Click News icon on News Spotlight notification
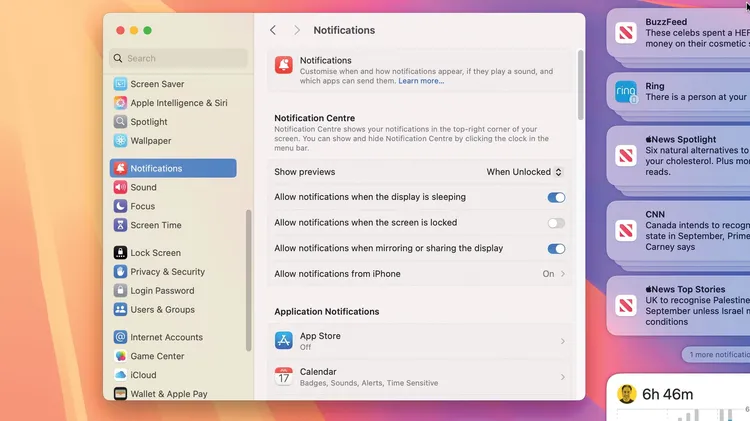This screenshot has width=750, height=421. click(x=626, y=155)
